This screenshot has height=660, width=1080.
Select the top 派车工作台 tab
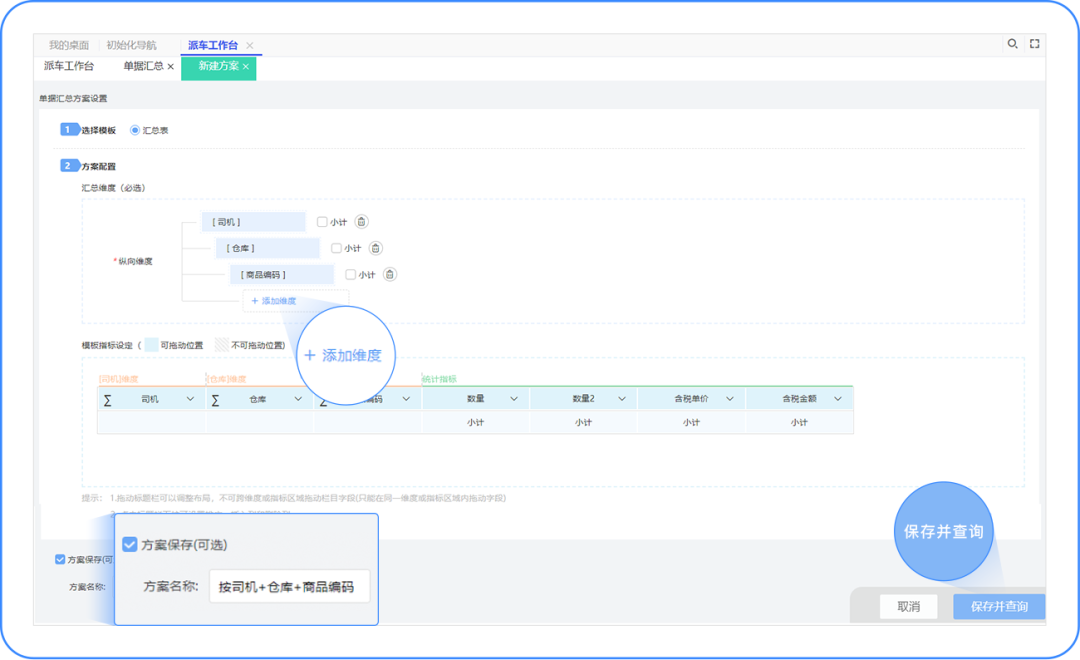213,45
